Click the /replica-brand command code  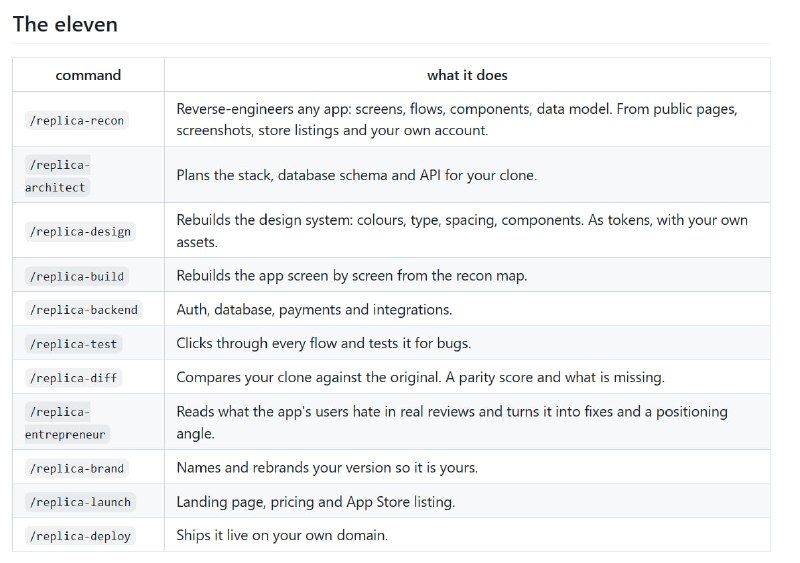pos(77,468)
